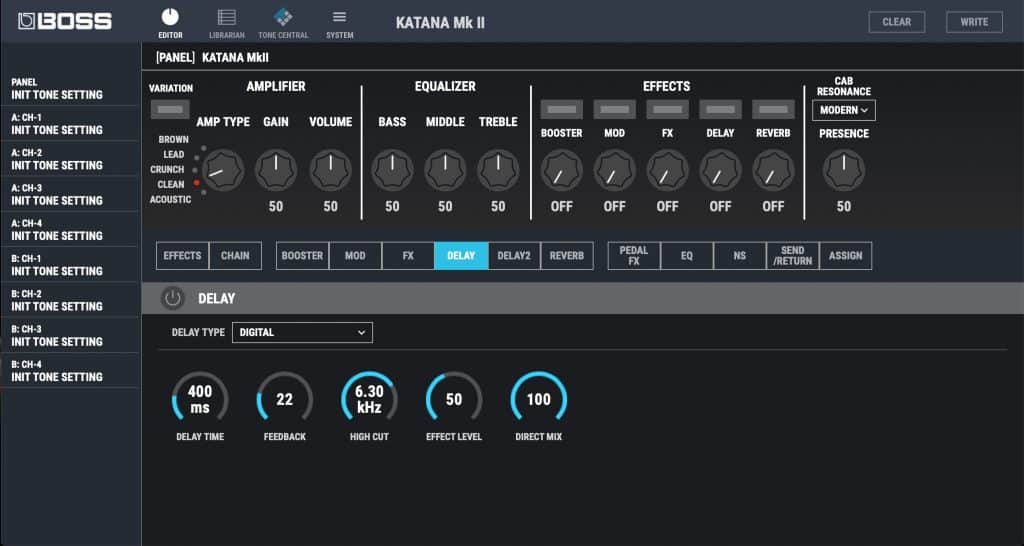Toggle the Mod effect switch
Image resolution: width=1024 pixels, height=546 pixels.
click(x=614, y=109)
